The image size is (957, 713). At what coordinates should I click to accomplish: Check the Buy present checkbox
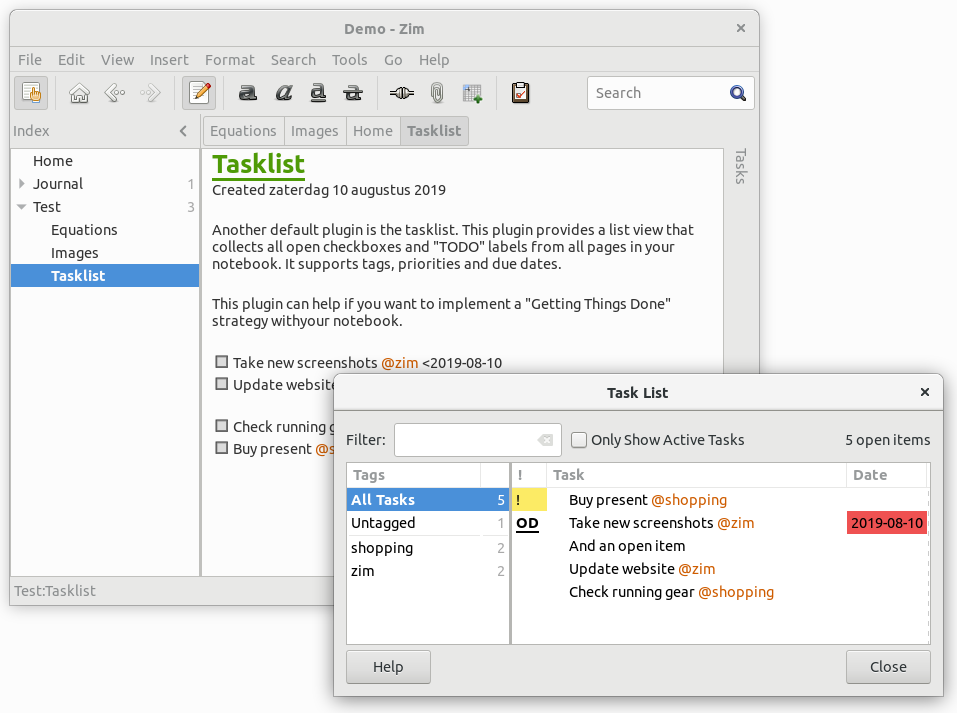[x=221, y=447]
